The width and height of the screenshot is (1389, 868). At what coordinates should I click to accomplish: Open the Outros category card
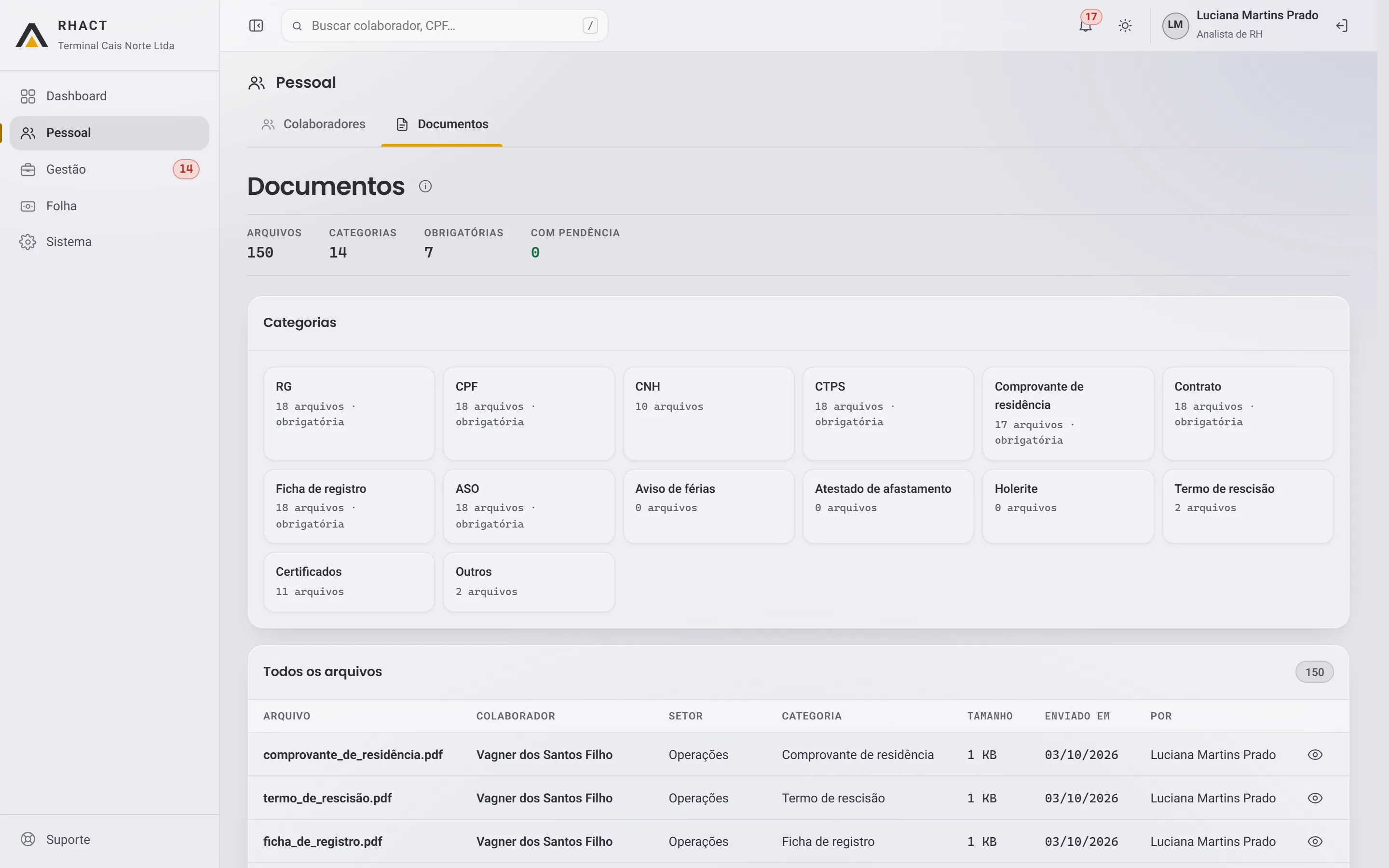[529, 582]
